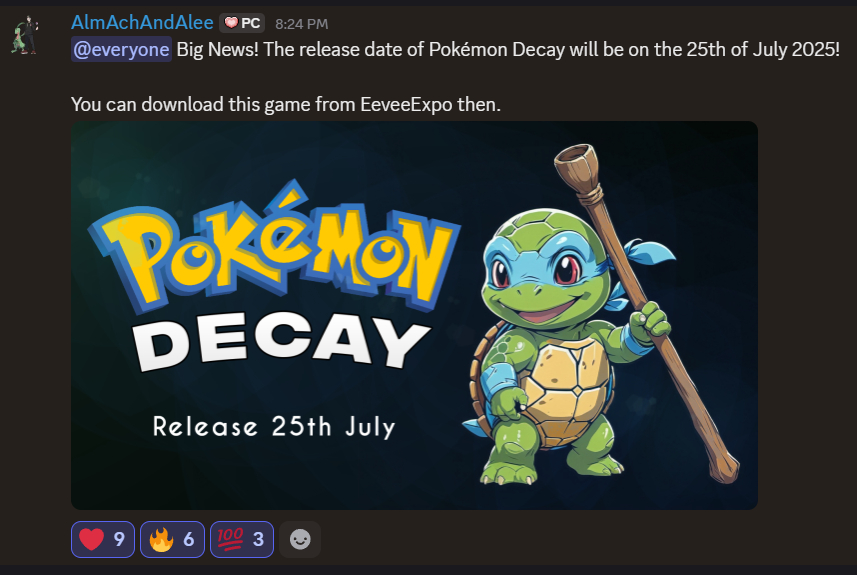Click the Release 25th July banner text
This screenshot has width=857, height=575.
click(x=274, y=427)
